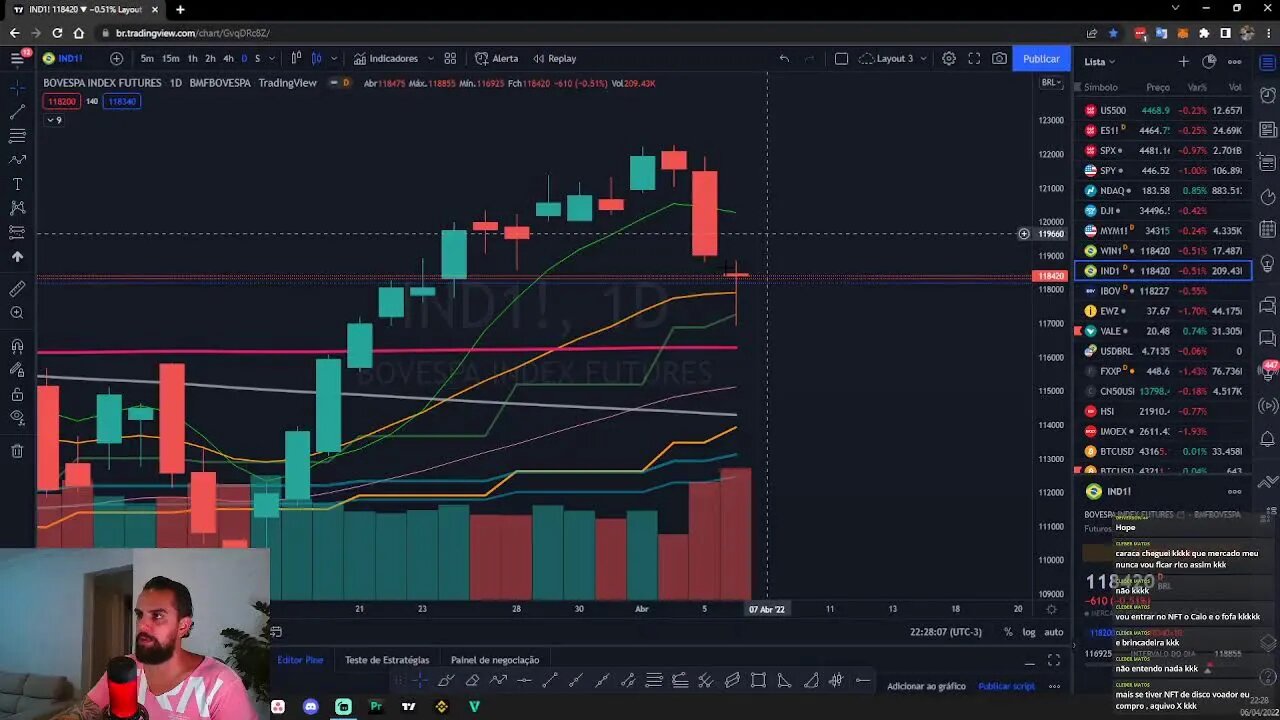The image size is (1280, 720).
Task: Click the Publicar button
Action: pyautogui.click(x=1041, y=59)
